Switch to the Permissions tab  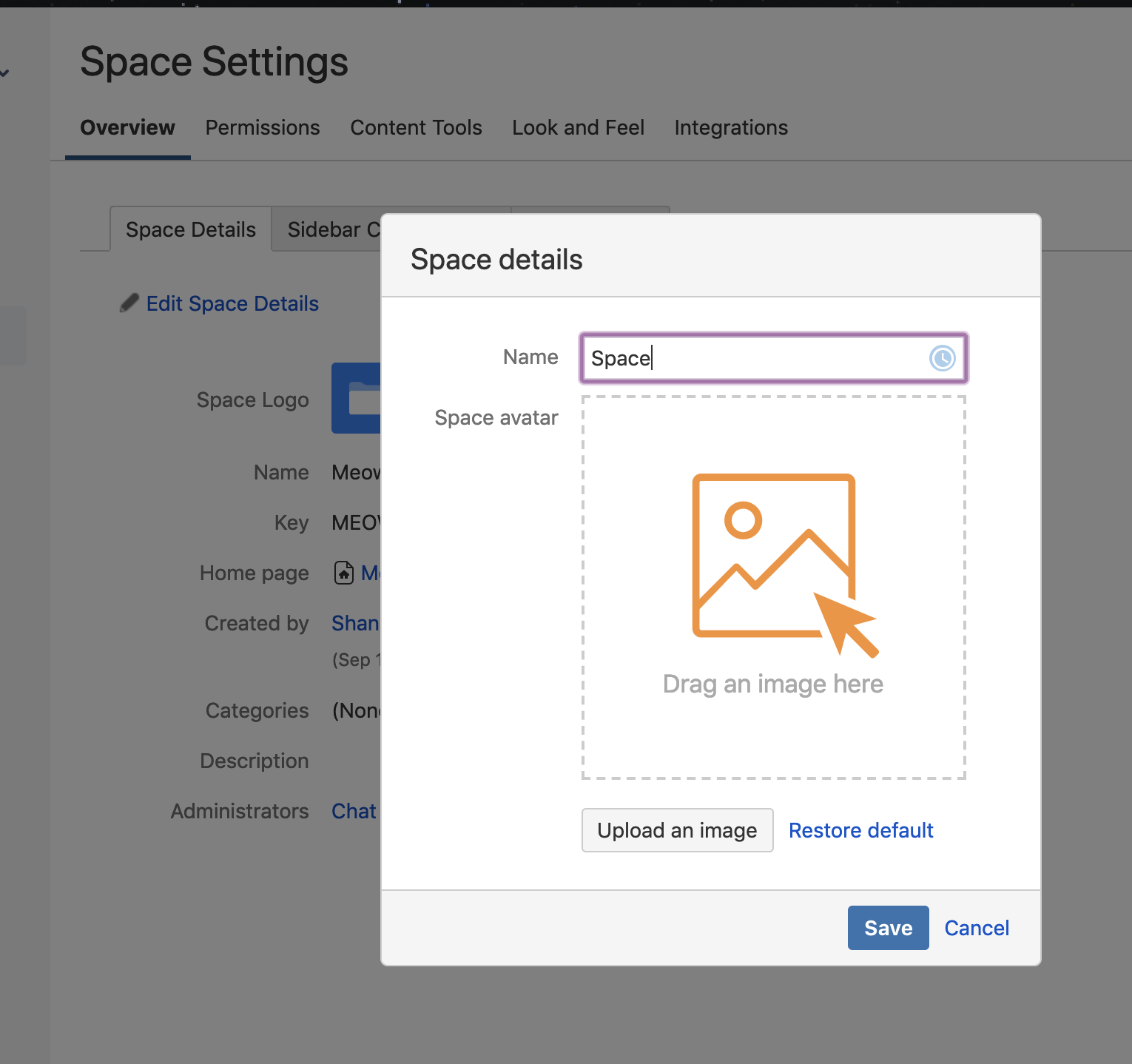pos(262,127)
